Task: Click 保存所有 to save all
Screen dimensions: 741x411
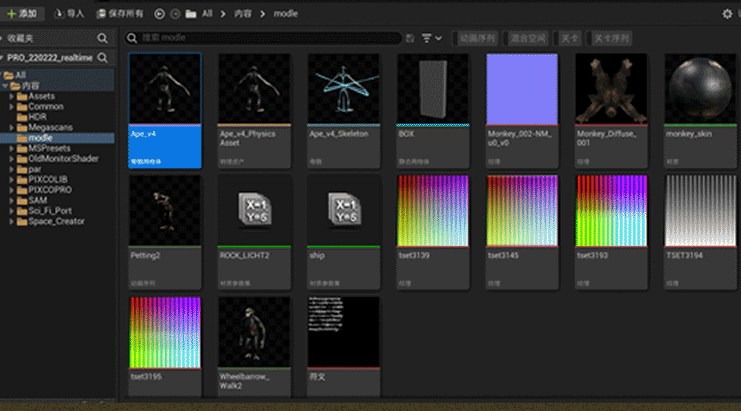Action: click(x=120, y=14)
